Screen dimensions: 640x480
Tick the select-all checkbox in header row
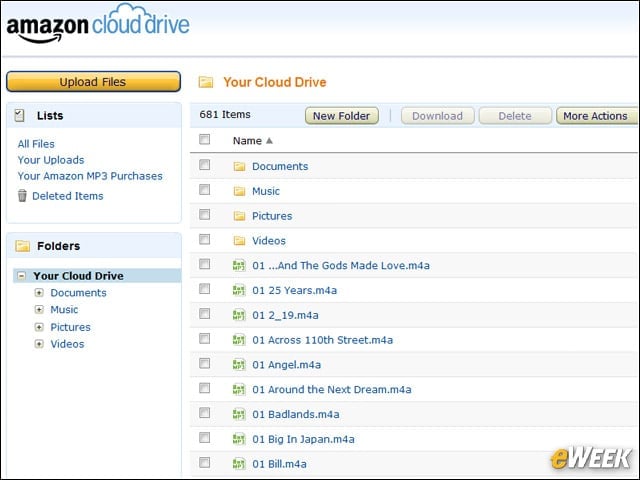tap(204, 140)
